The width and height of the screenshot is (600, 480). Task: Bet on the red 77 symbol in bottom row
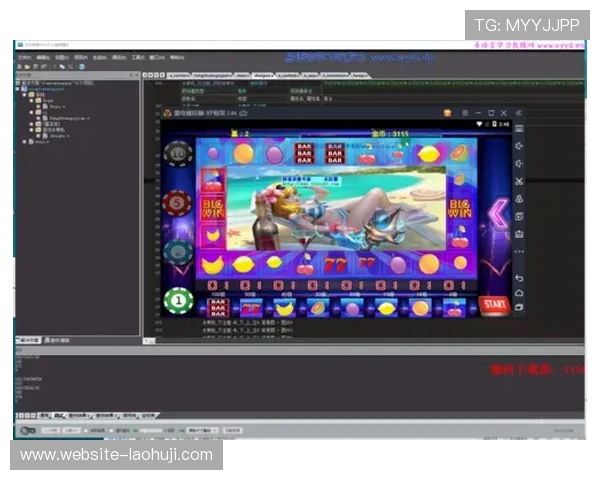click(x=251, y=307)
